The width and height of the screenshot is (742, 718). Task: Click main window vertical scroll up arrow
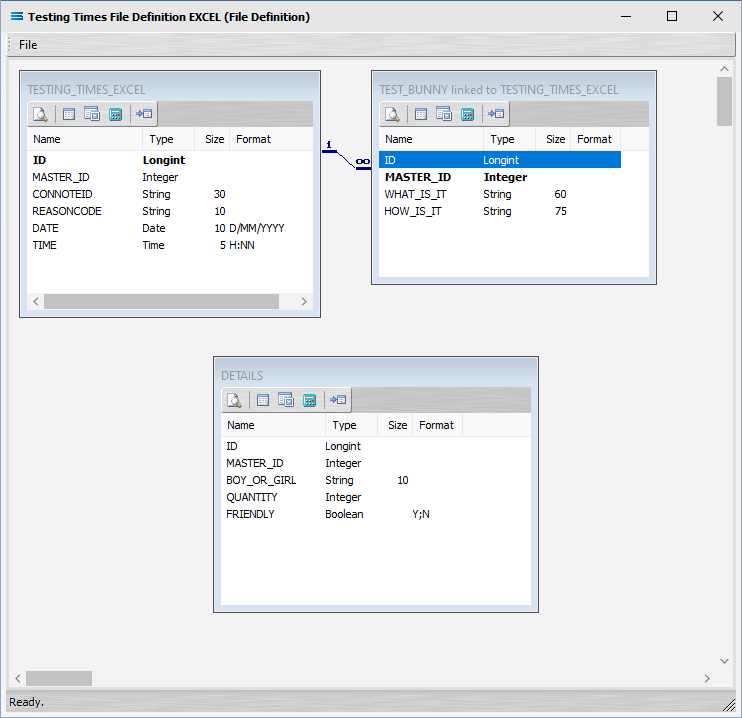[x=724, y=69]
